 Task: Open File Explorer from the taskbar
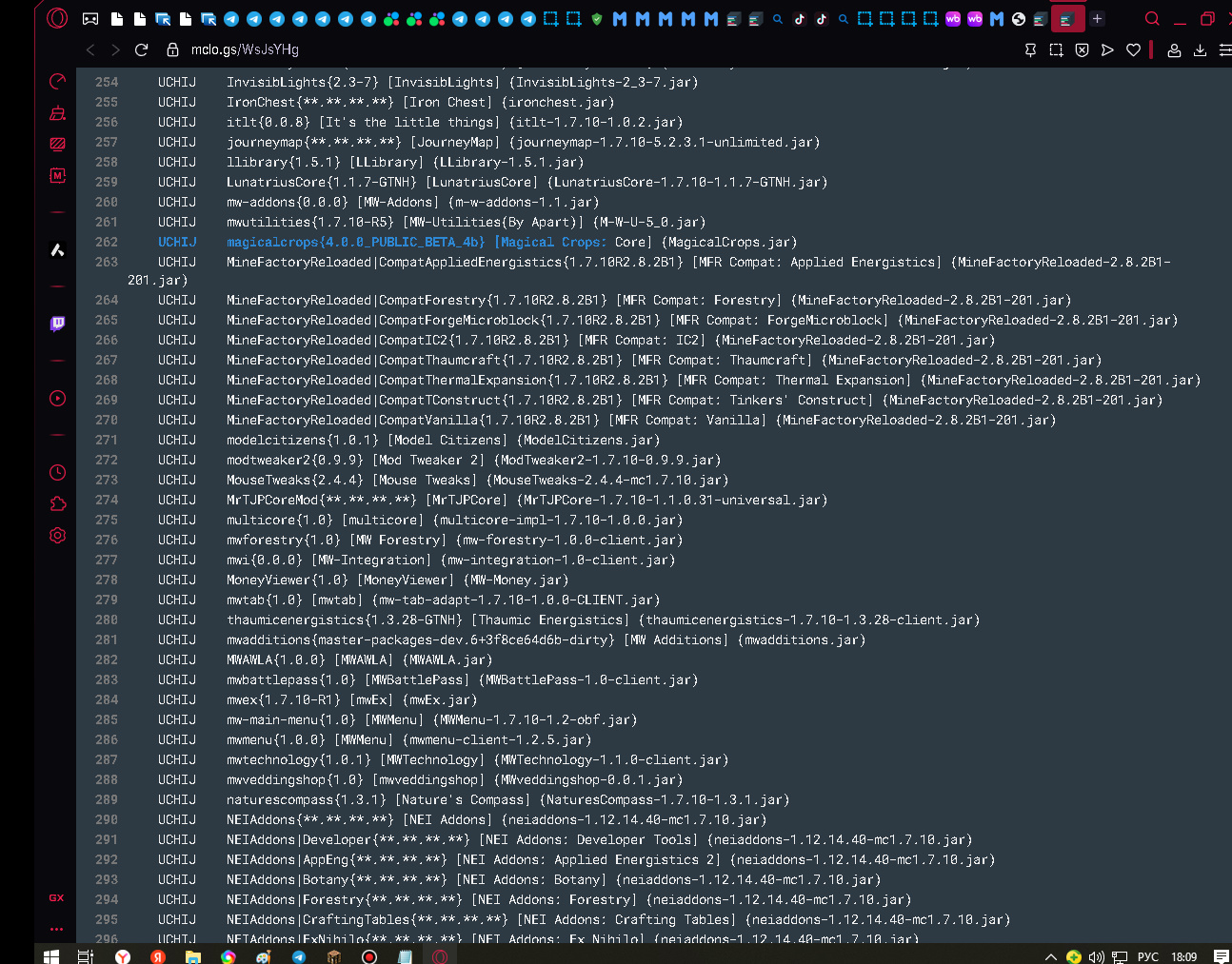coord(192,955)
